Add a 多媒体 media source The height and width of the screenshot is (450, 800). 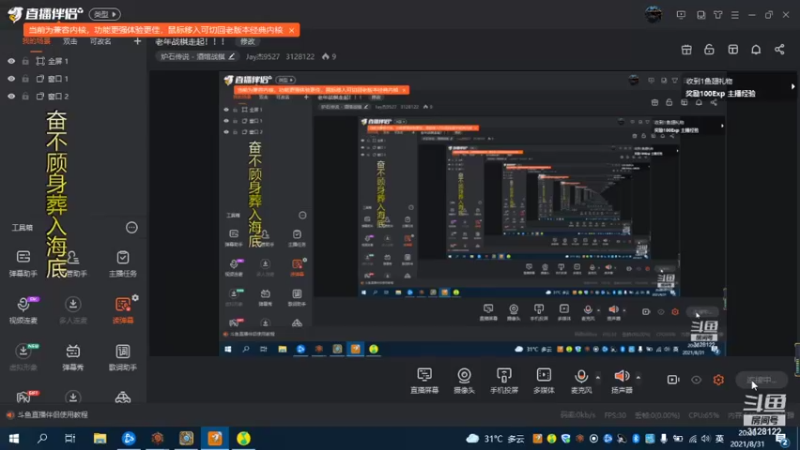pyautogui.click(x=544, y=381)
